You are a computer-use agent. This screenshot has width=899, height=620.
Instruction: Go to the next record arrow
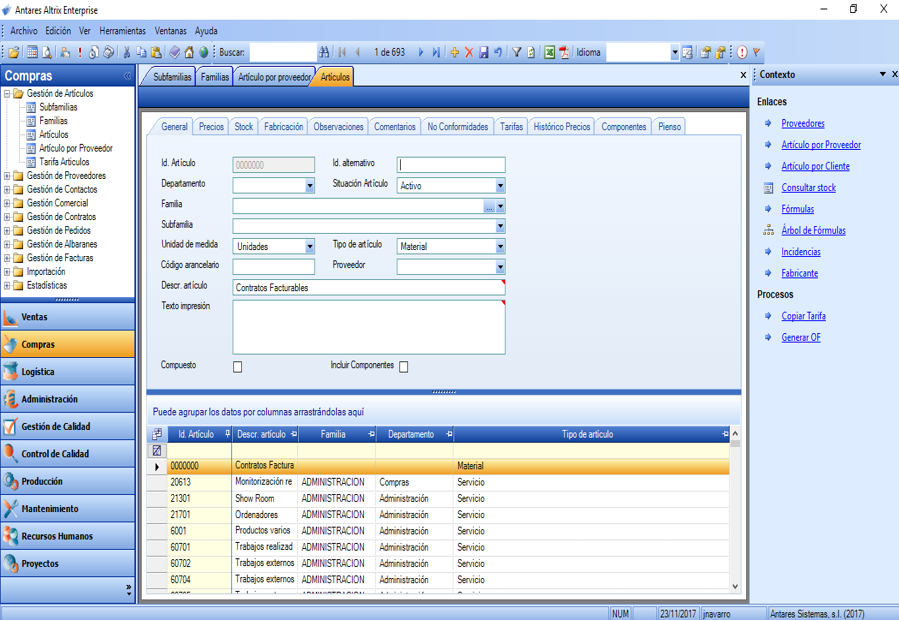coord(421,52)
